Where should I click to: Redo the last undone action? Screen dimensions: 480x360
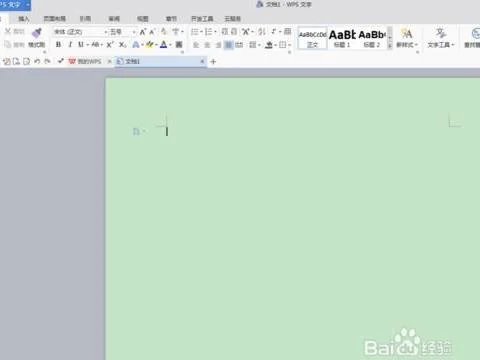tap(47, 61)
